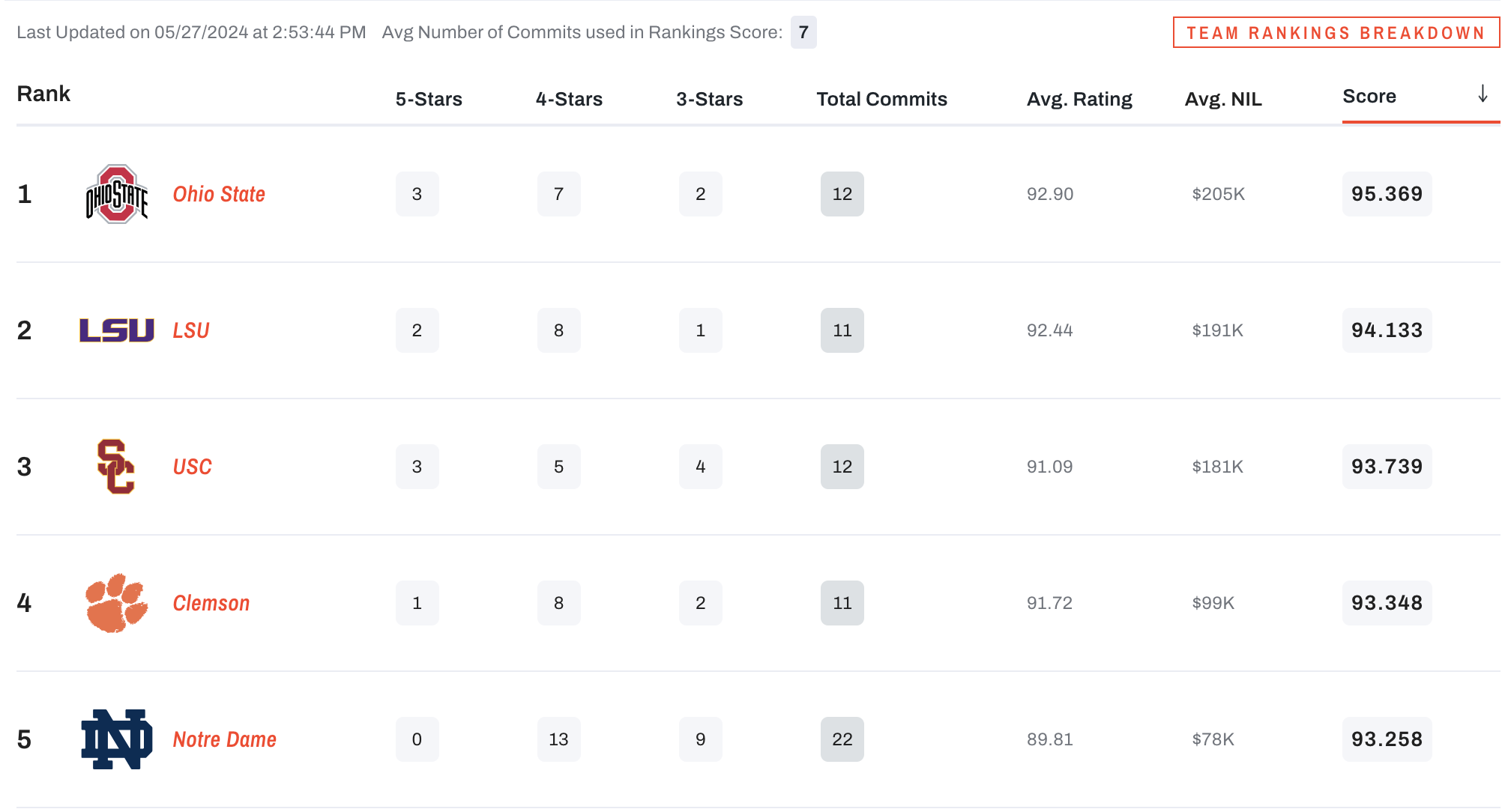1505x812 pixels.
Task: Click Ohio State's total commits badge of 12
Action: pos(842,193)
